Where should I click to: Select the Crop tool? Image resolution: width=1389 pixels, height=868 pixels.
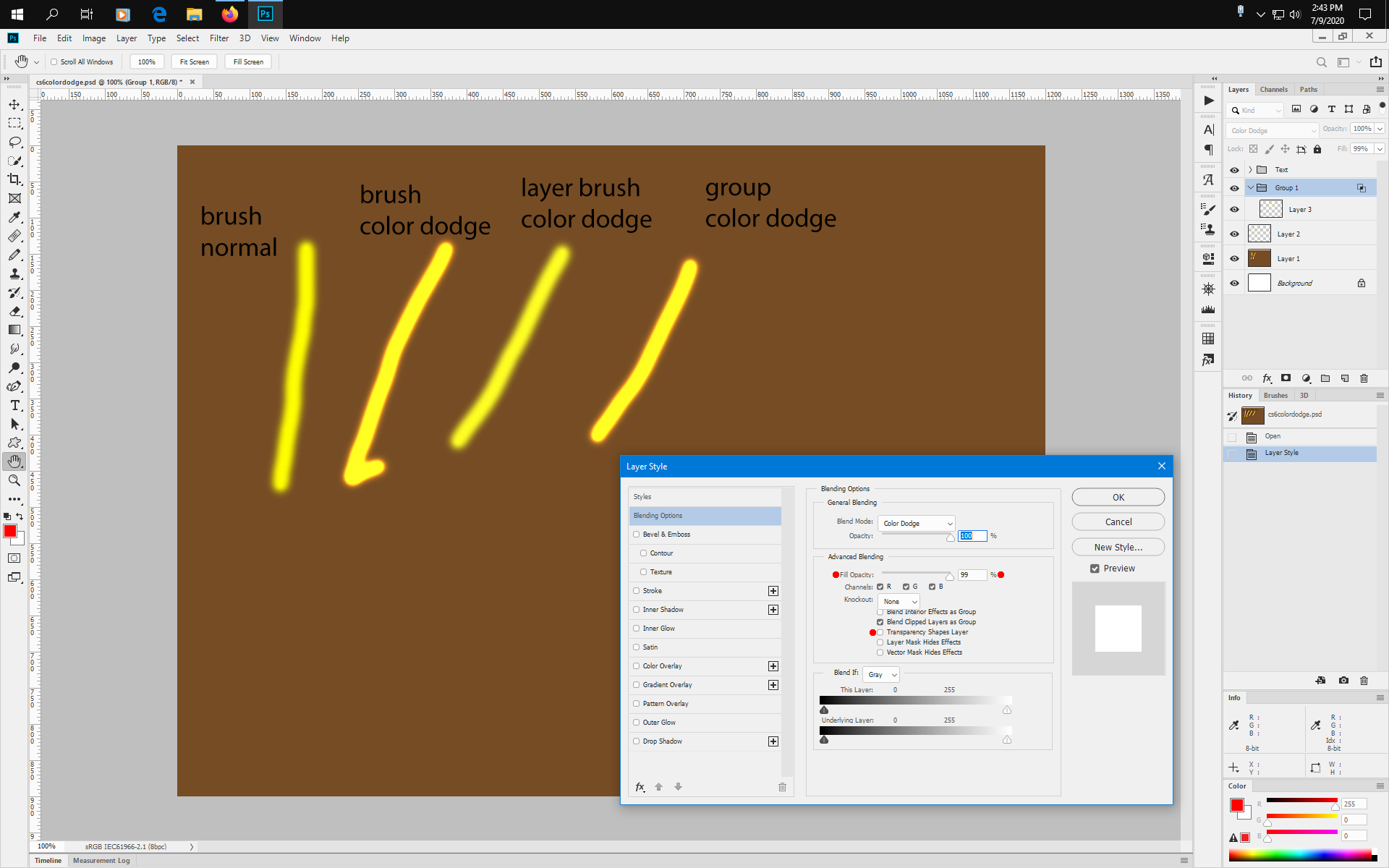click(x=14, y=179)
